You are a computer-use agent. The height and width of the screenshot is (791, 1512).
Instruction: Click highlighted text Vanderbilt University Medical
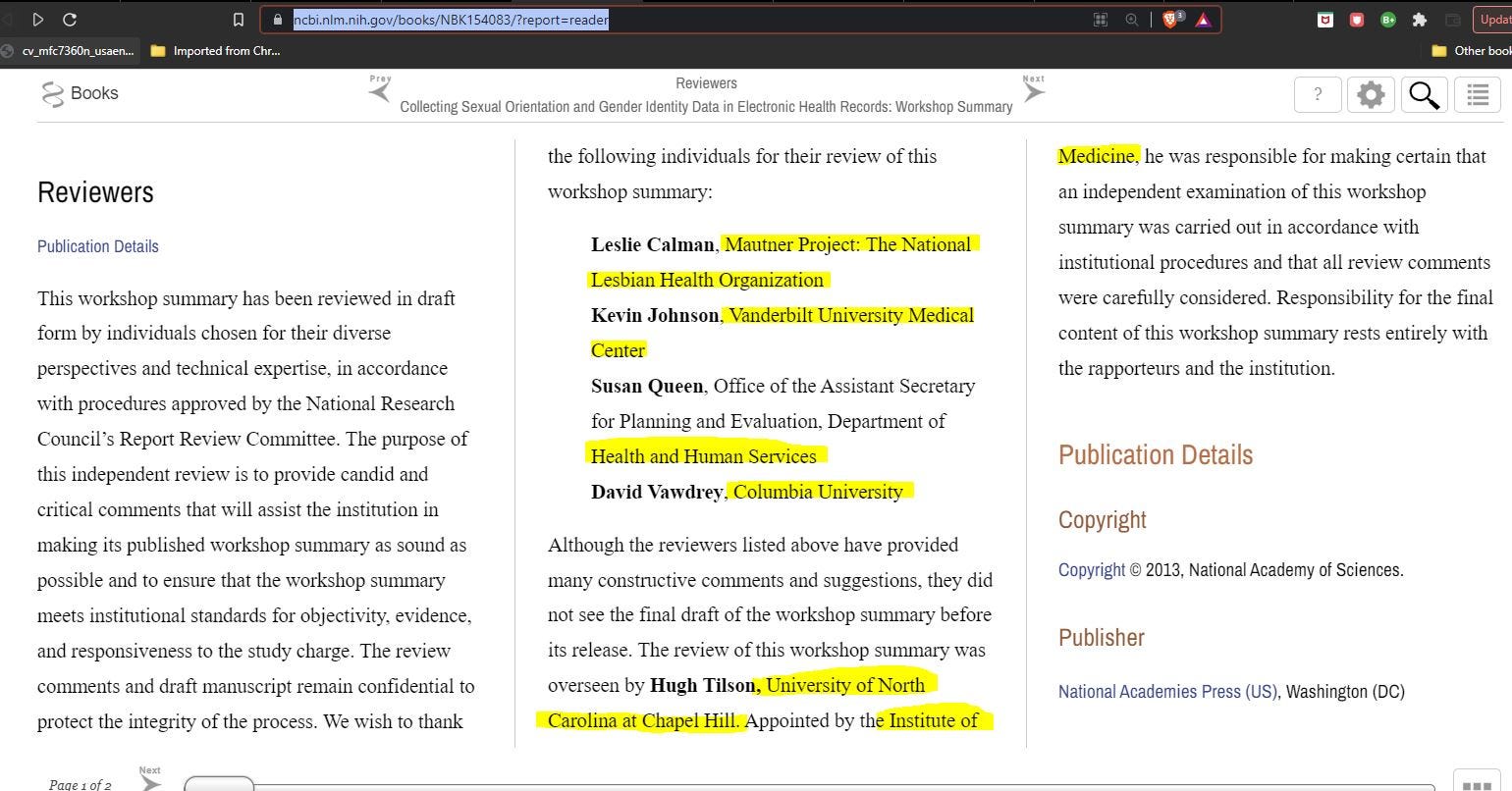click(852, 315)
